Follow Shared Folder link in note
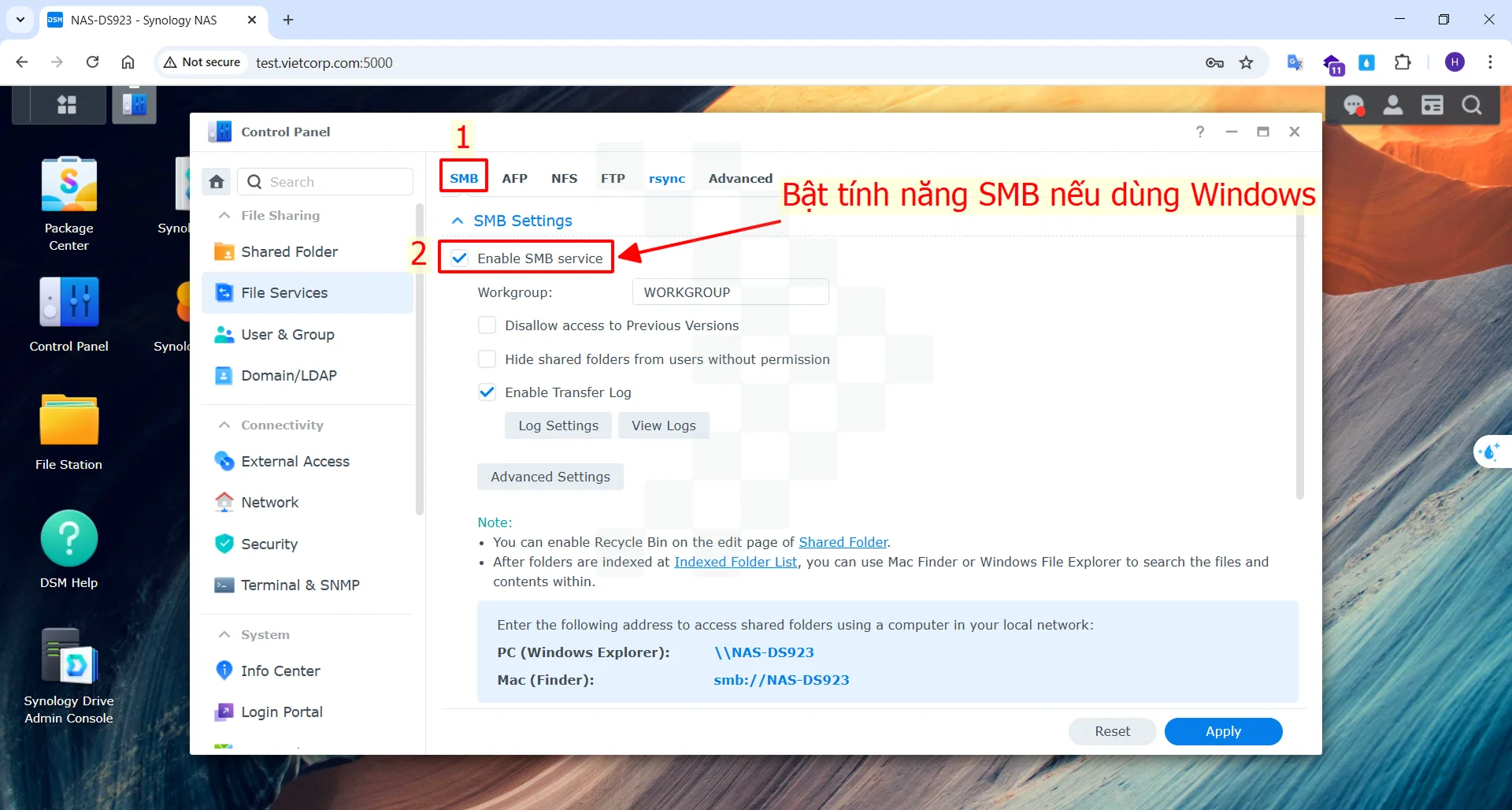This screenshot has height=810, width=1512. coord(843,542)
